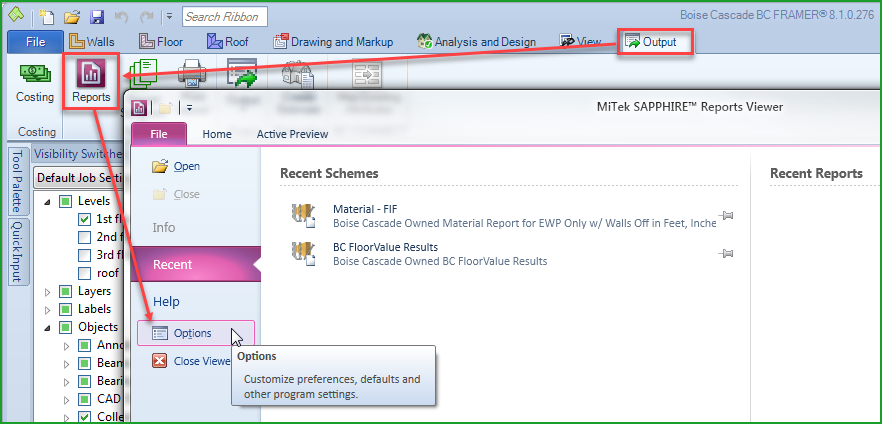Viewport: 882px width, 424px height.
Task: Open the Active Preview tab
Action: coord(292,134)
